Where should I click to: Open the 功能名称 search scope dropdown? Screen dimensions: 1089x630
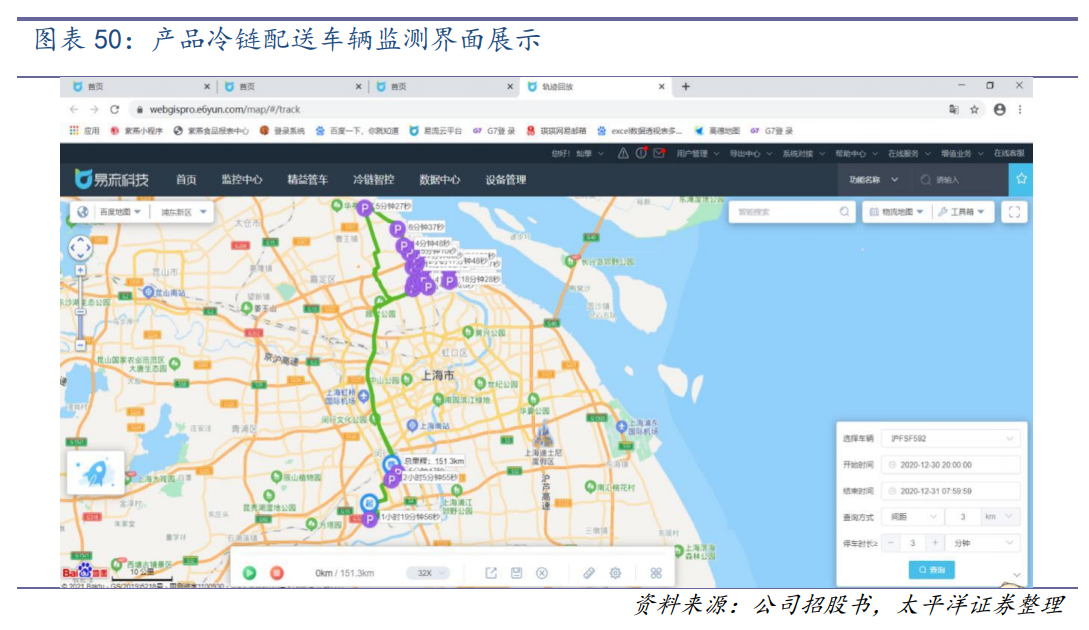[874, 180]
